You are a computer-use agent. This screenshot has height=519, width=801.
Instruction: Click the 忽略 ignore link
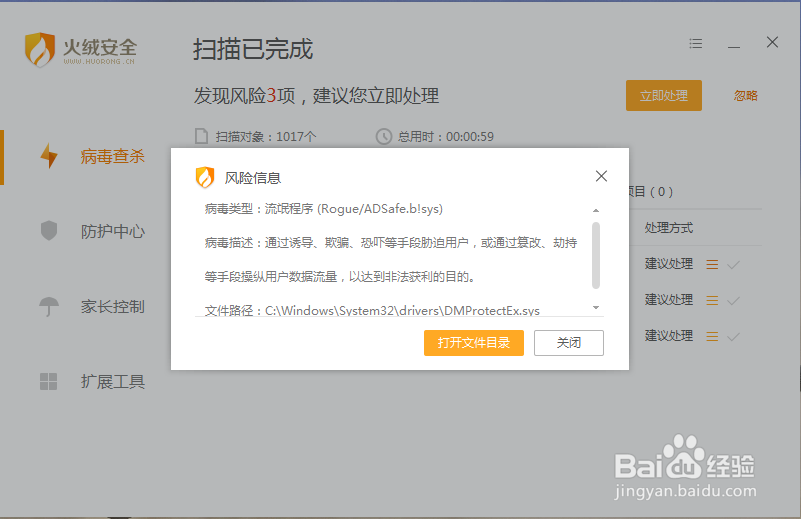point(746,96)
